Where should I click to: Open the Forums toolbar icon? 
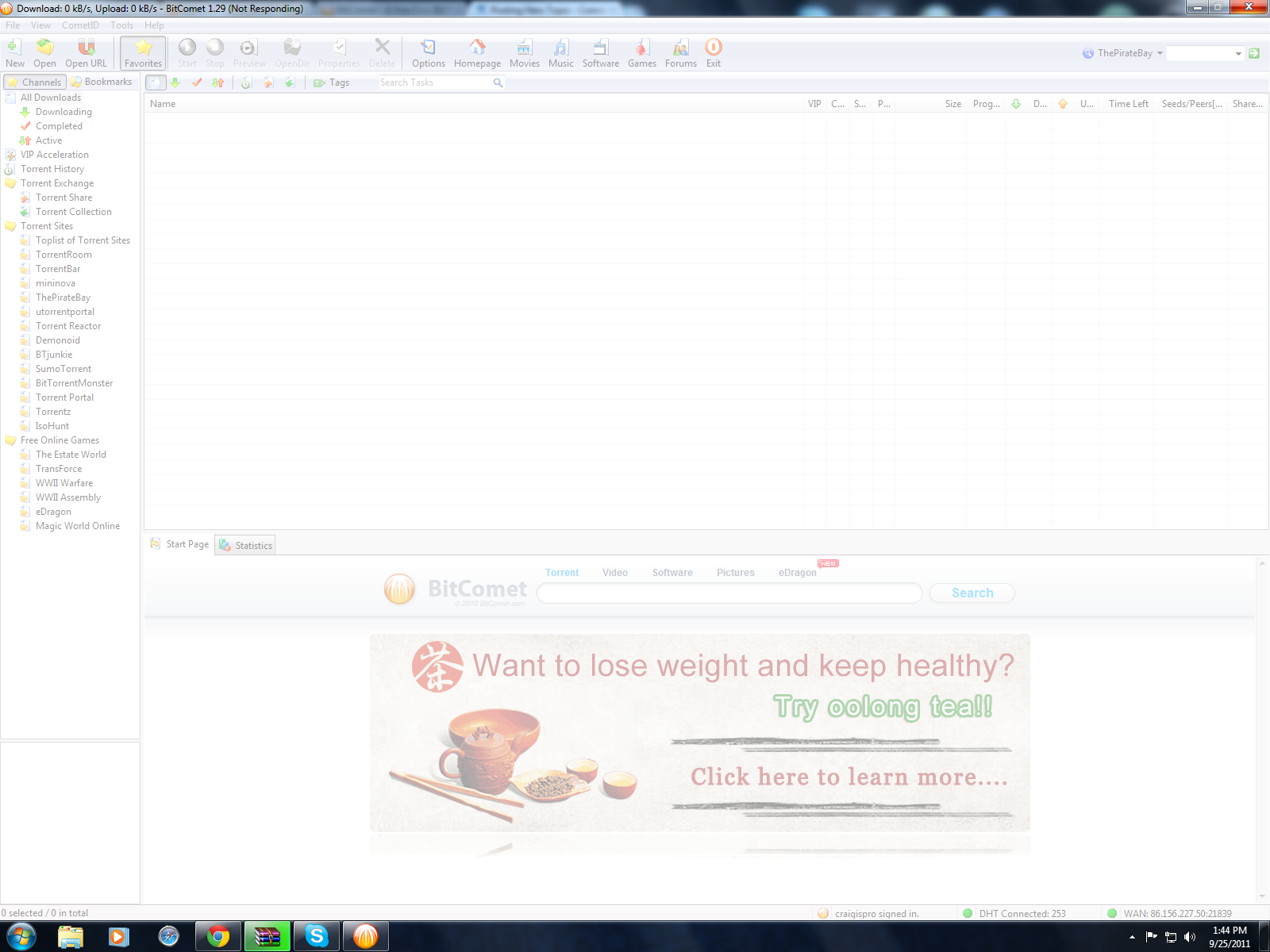tap(681, 53)
